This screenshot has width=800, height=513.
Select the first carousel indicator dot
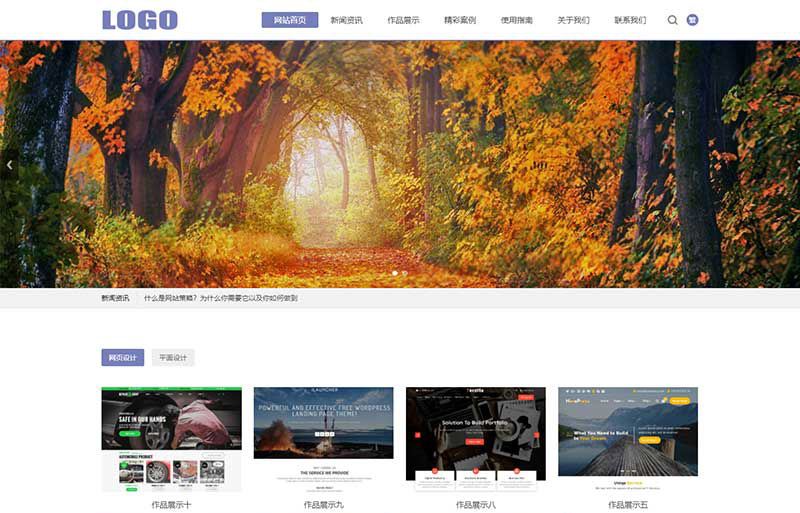[395, 273]
